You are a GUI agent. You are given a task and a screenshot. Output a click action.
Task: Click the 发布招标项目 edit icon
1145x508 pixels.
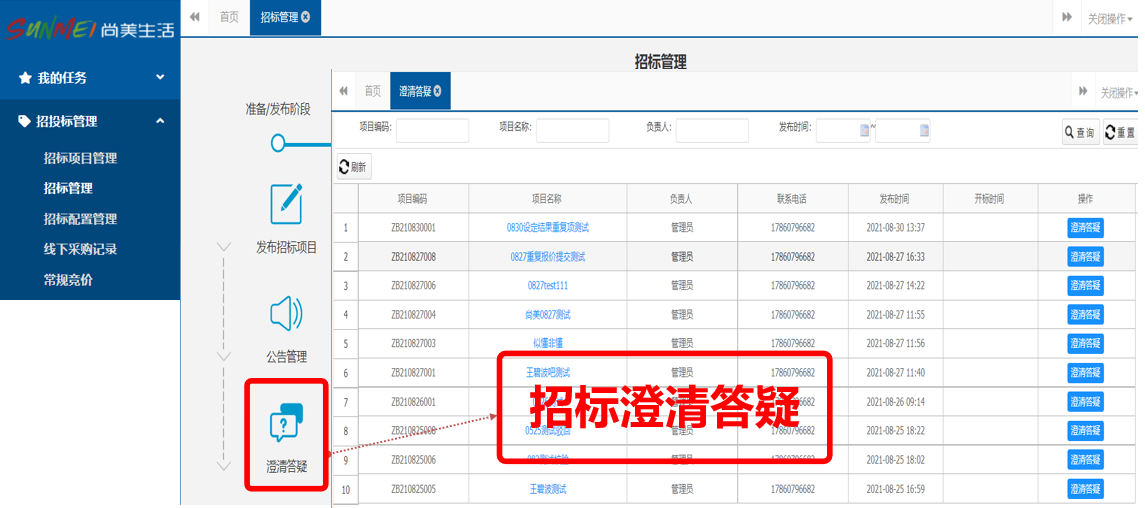[x=286, y=204]
